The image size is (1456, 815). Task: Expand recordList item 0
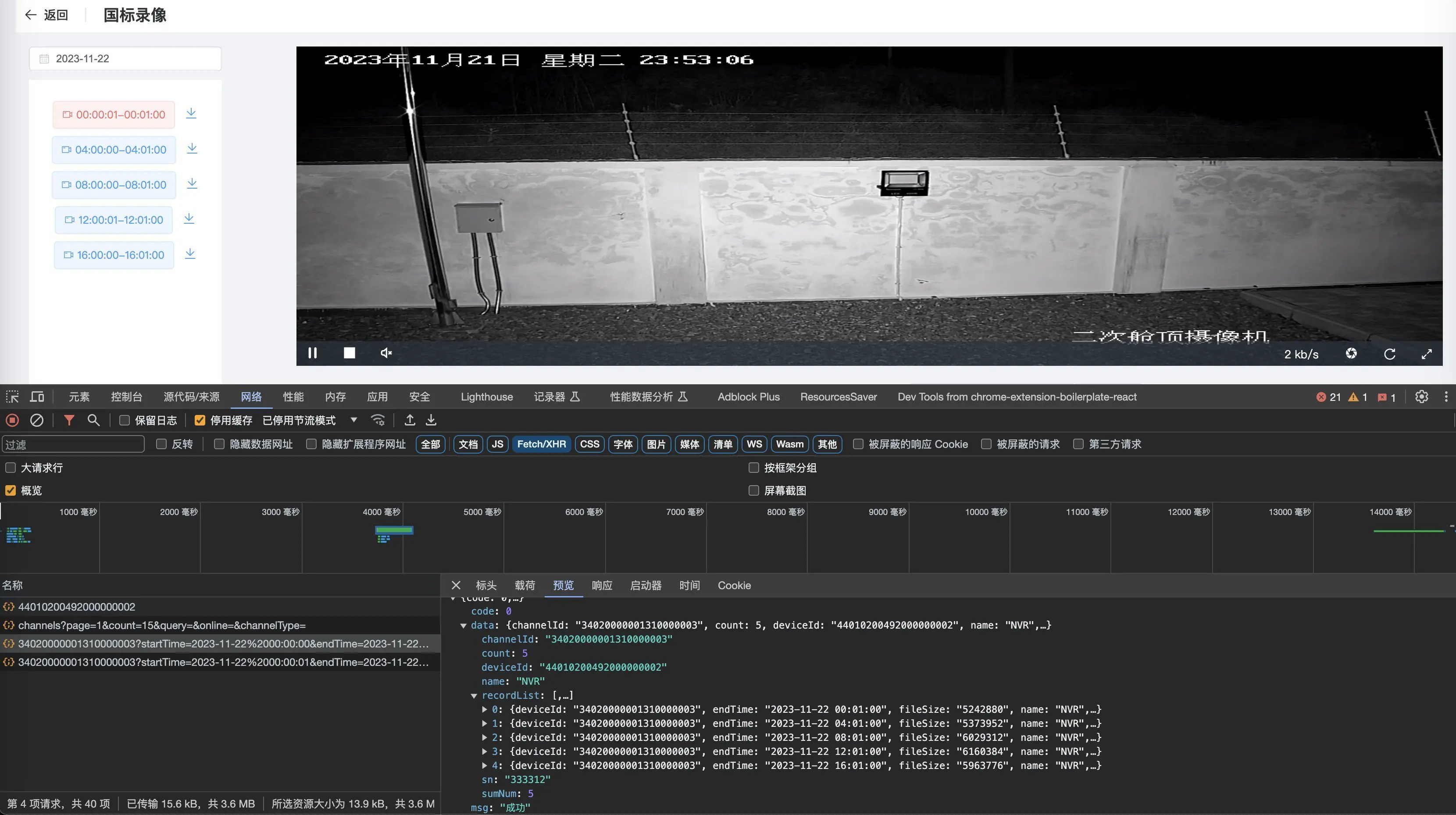click(485, 709)
